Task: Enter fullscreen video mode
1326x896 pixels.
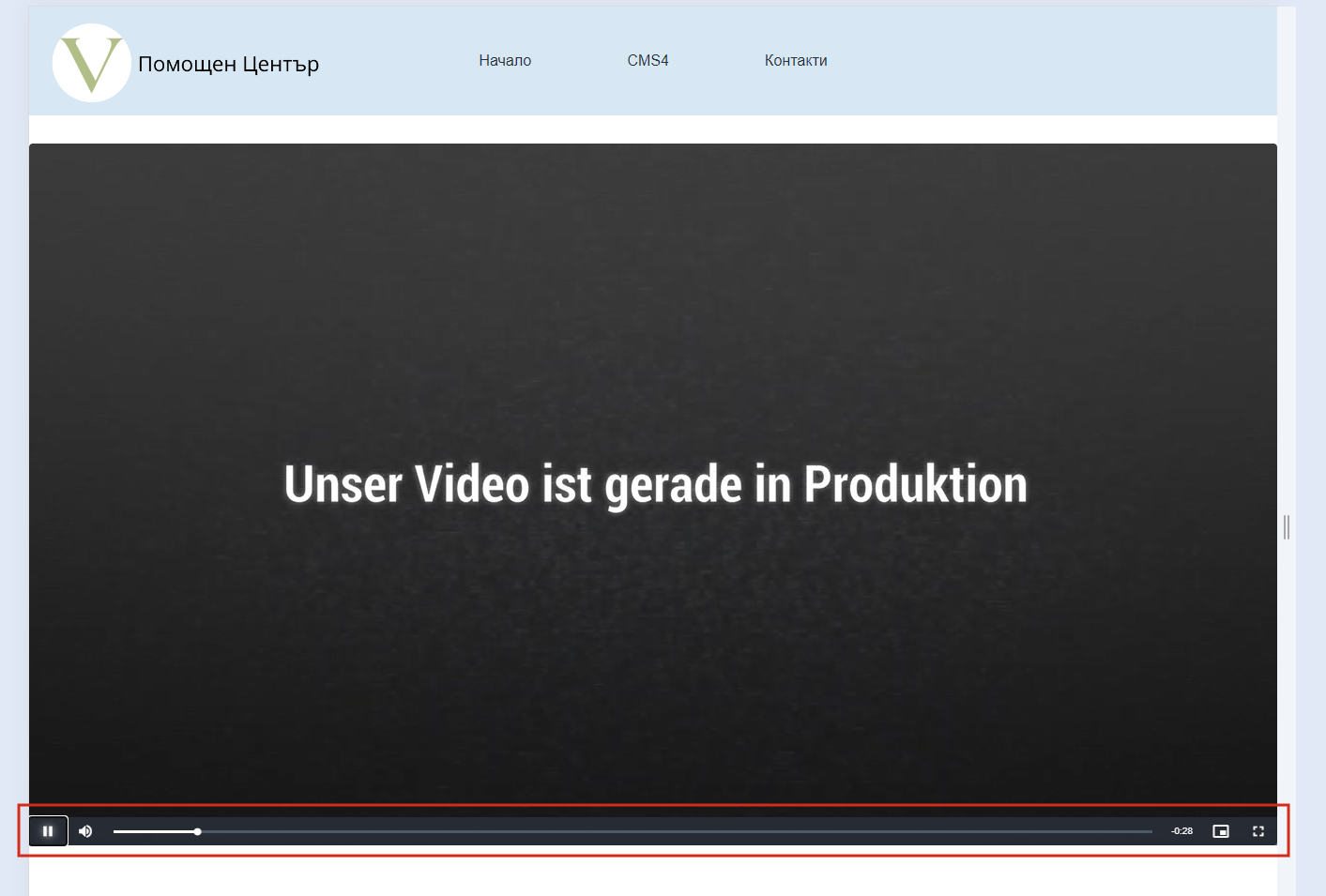Action: (1257, 831)
